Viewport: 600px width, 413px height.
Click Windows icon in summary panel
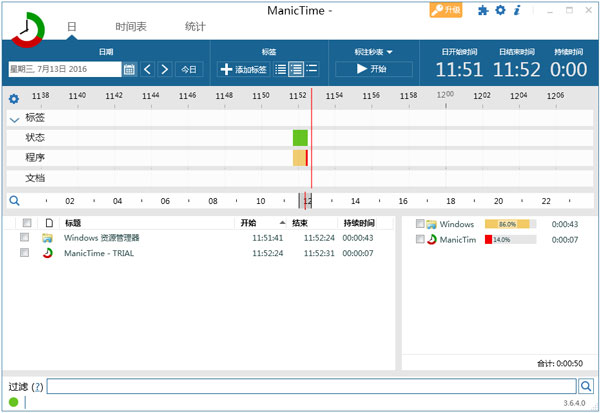coord(432,224)
